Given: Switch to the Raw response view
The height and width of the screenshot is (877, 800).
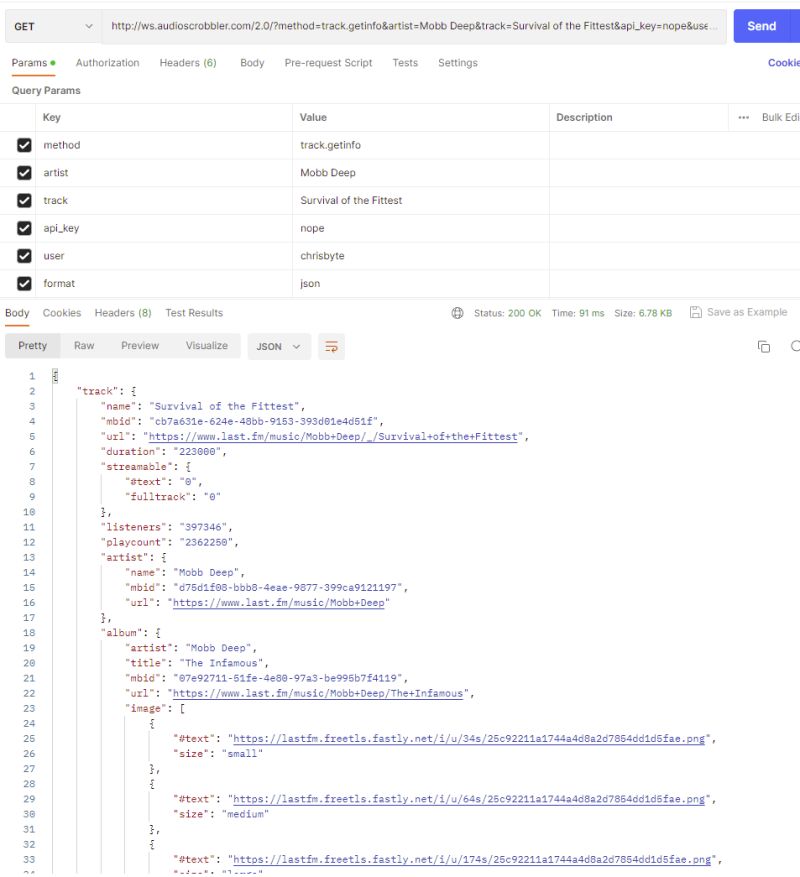Looking at the screenshot, I should 83,345.
